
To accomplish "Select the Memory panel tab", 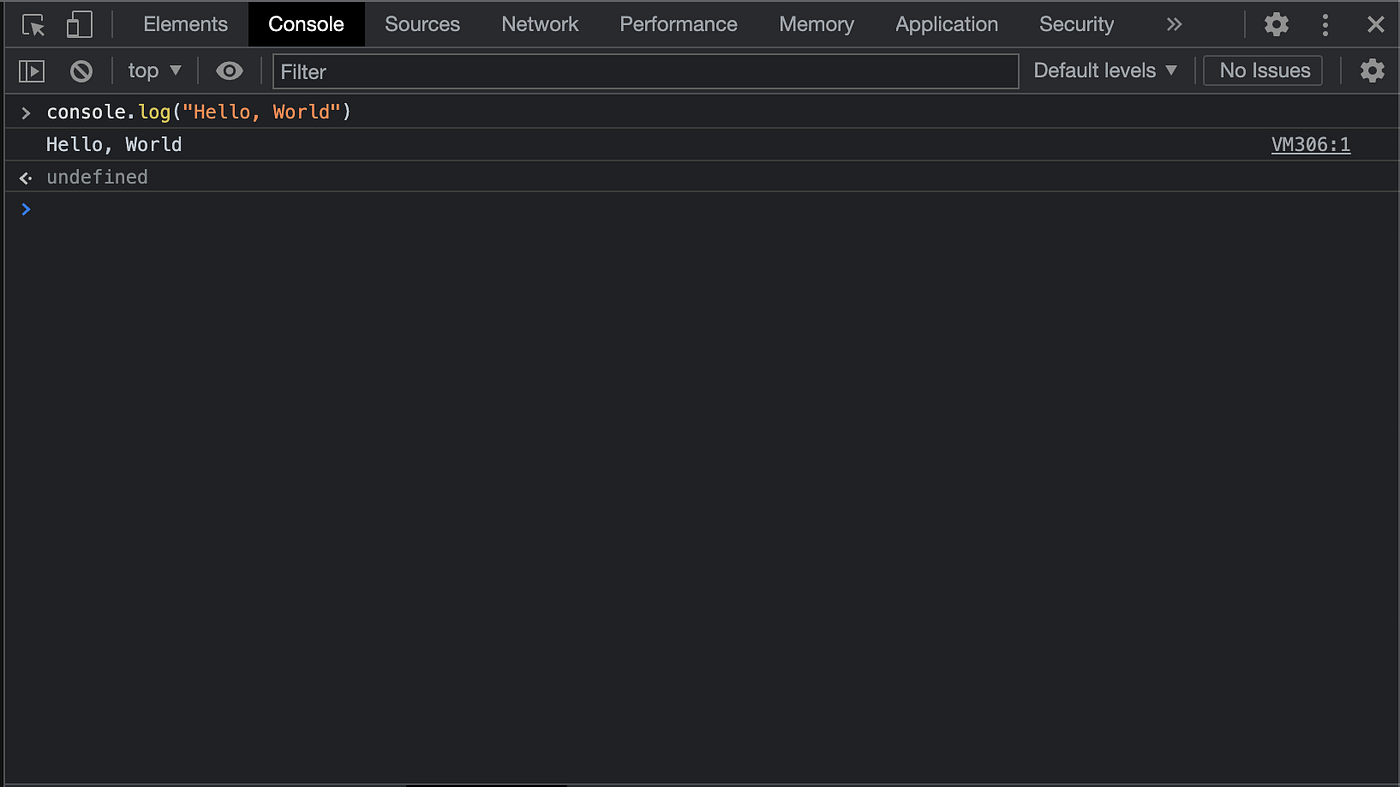I will click(x=815, y=24).
